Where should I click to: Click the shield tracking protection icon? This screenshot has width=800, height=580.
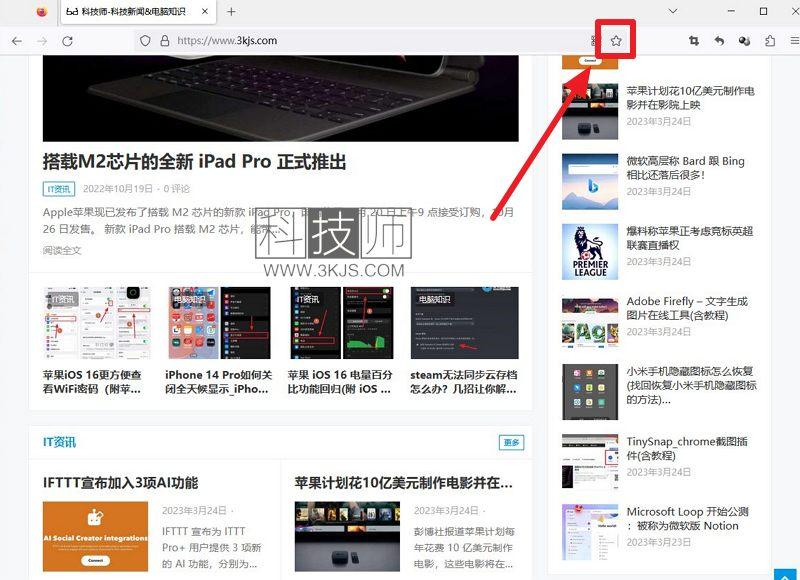(x=145, y=41)
